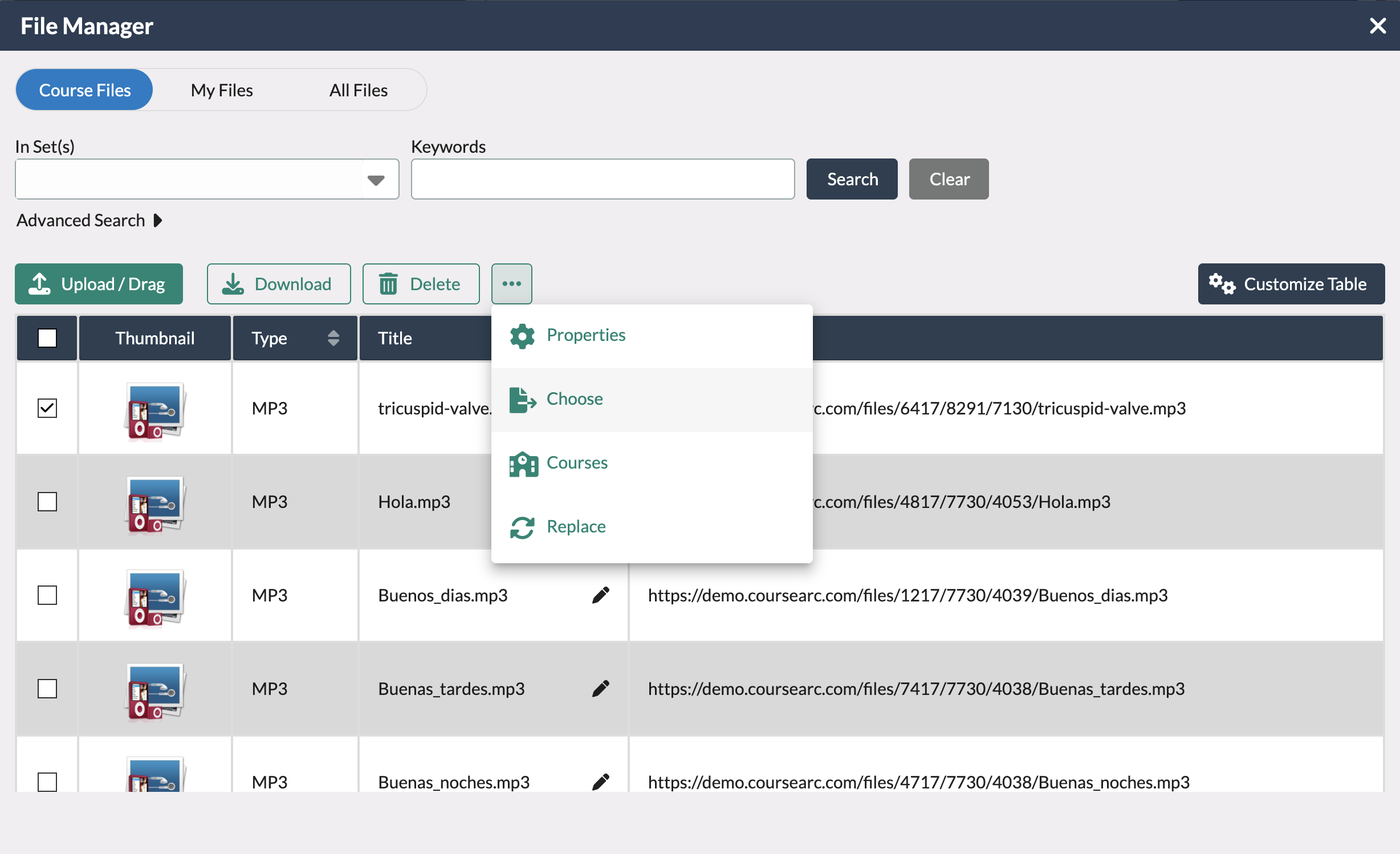Click the Delete button
The height and width of the screenshot is (854, 1400).
(421, 283)
